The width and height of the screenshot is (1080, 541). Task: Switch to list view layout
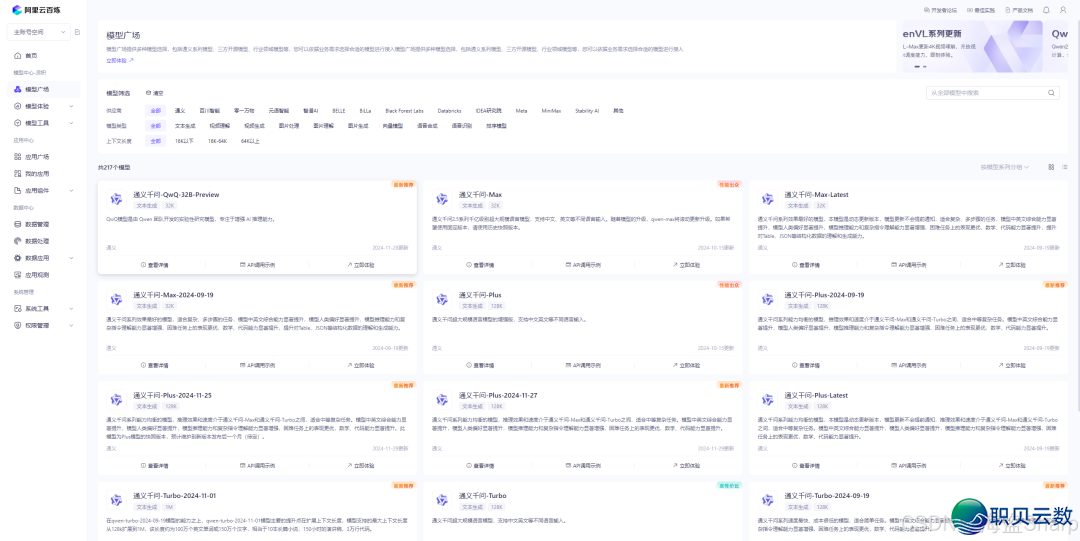point(1065,167)
